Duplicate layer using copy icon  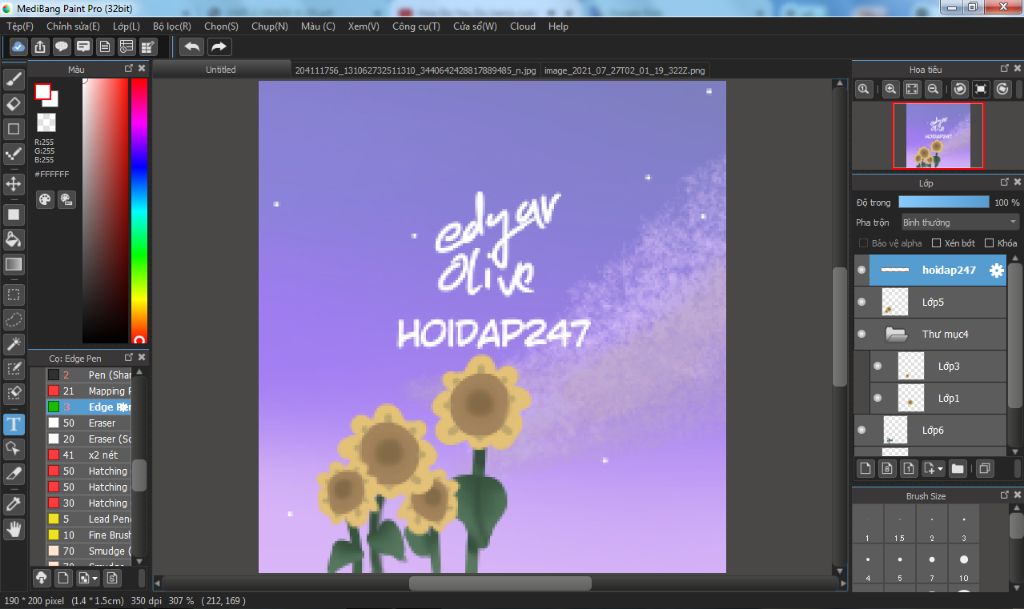[x=985, y=469]
